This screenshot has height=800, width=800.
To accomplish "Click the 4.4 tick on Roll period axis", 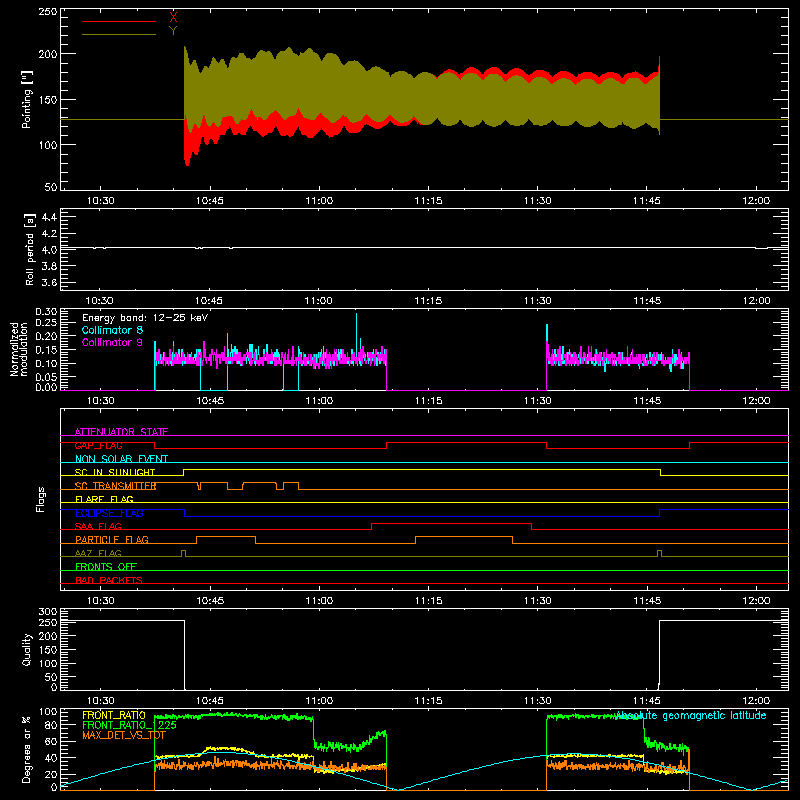I will pyautogui.click(x=49, y=217).
